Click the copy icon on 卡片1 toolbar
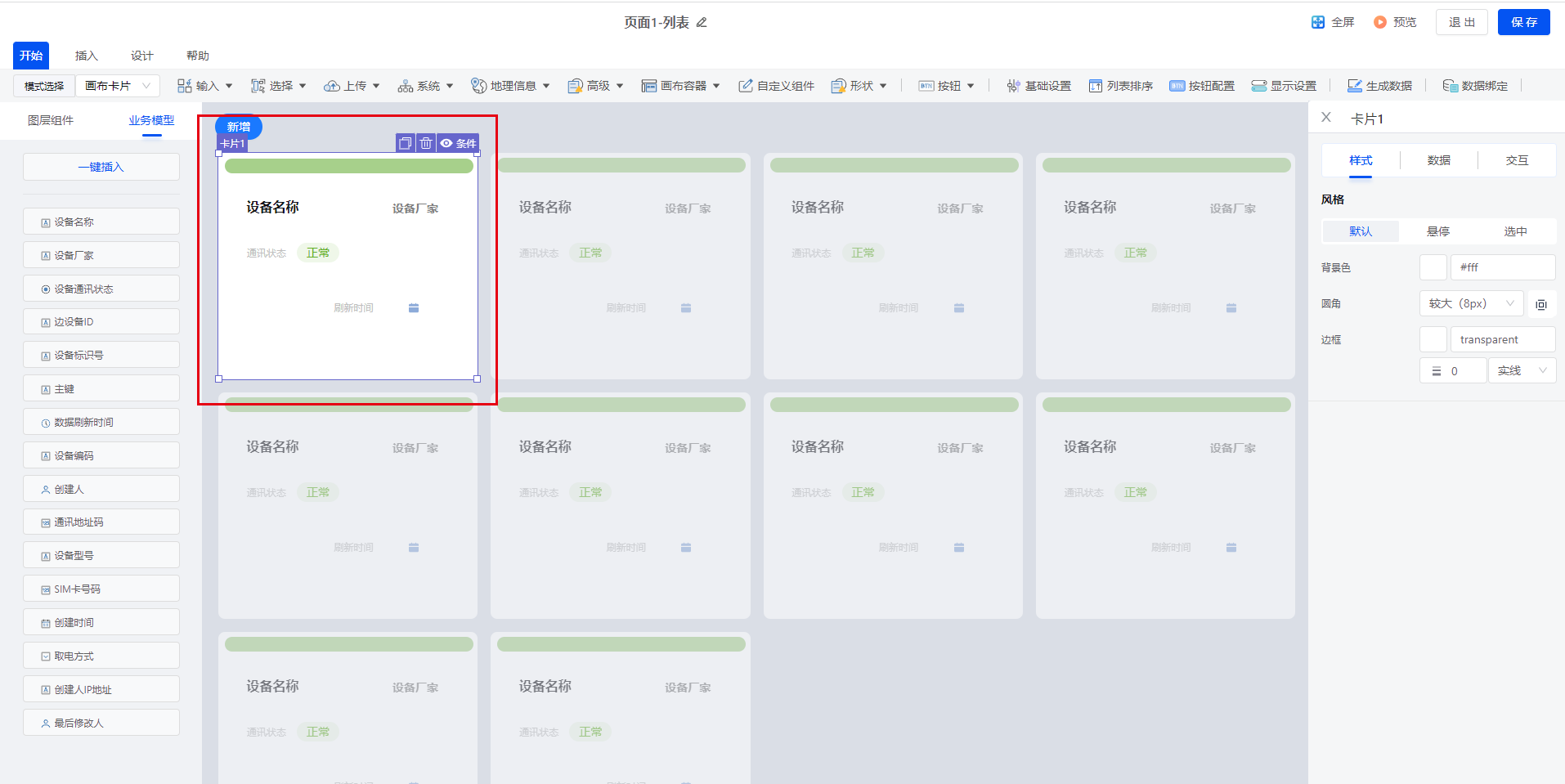1565x784 pixels. (x=405, y=143)
